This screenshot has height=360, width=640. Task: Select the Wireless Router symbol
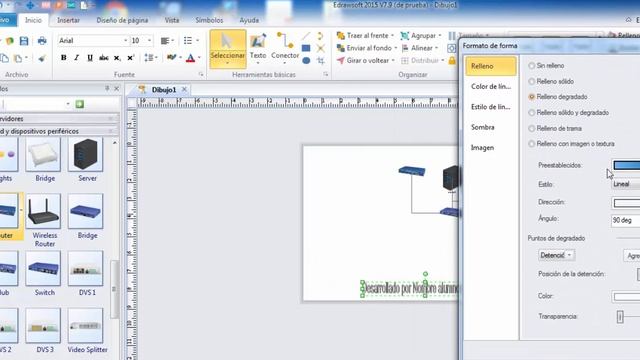[44, 220]
